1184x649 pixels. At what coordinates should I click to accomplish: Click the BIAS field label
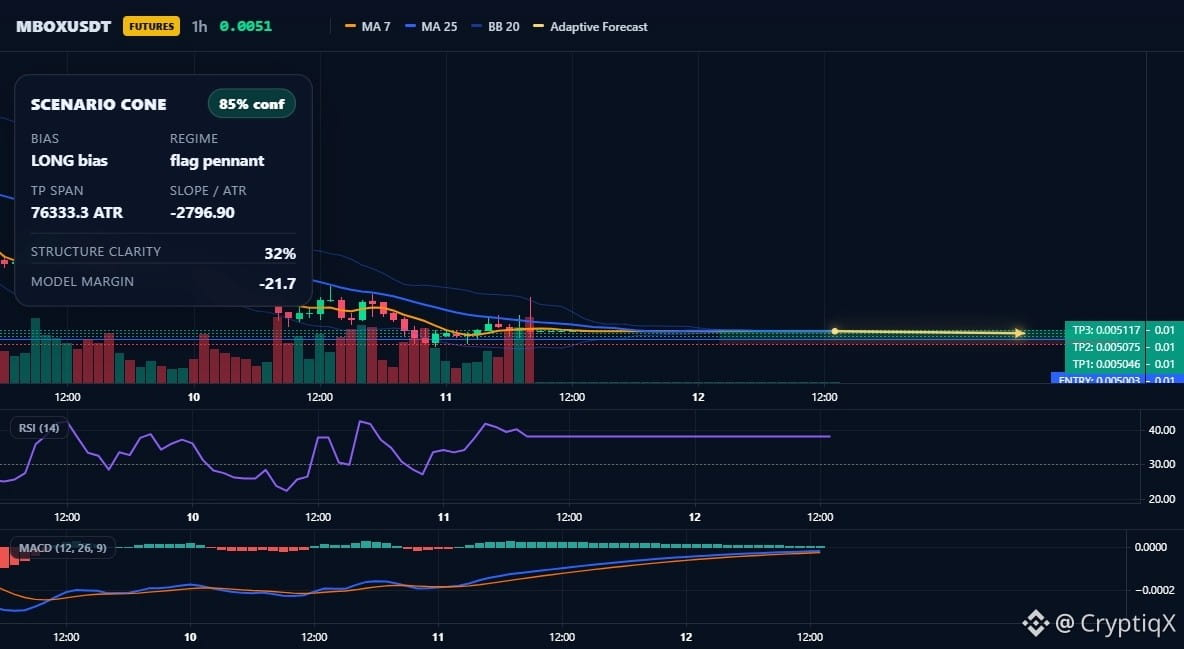pyautogui.click(x=45, y=138)
